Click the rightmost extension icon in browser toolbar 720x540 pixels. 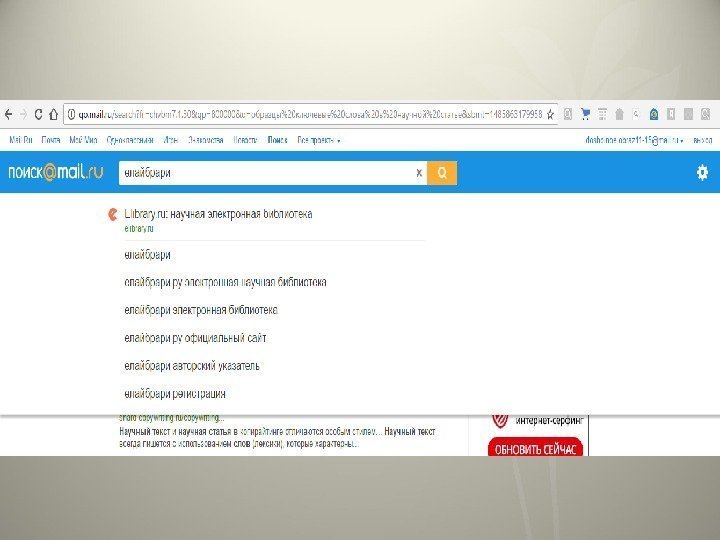[705, 114]
